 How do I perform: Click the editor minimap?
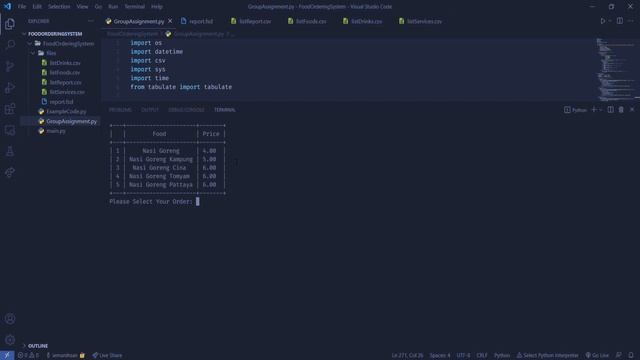pyautogui.click(x=616, y=69)
